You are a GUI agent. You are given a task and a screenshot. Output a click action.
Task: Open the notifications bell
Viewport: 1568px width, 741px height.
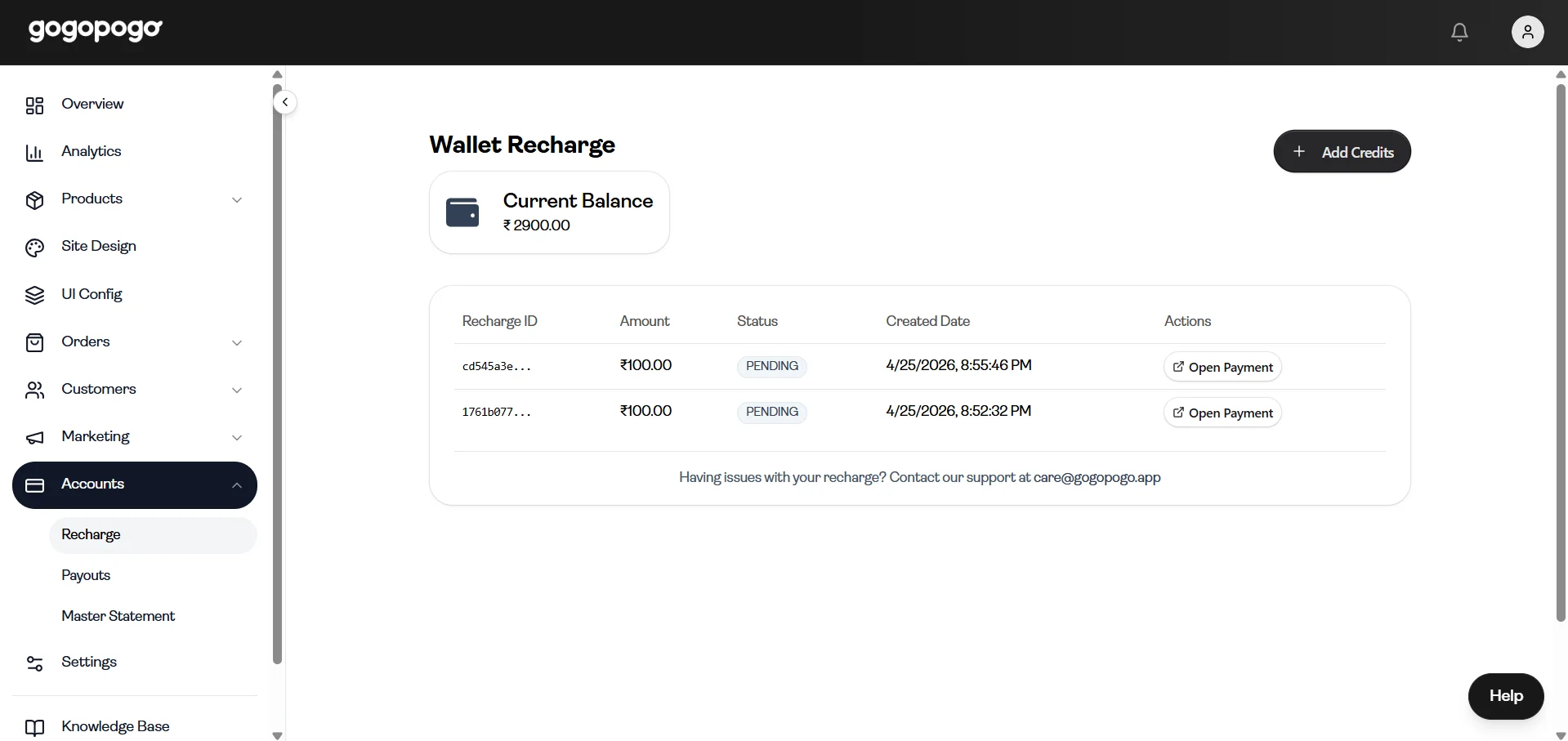coord(1459,32)
